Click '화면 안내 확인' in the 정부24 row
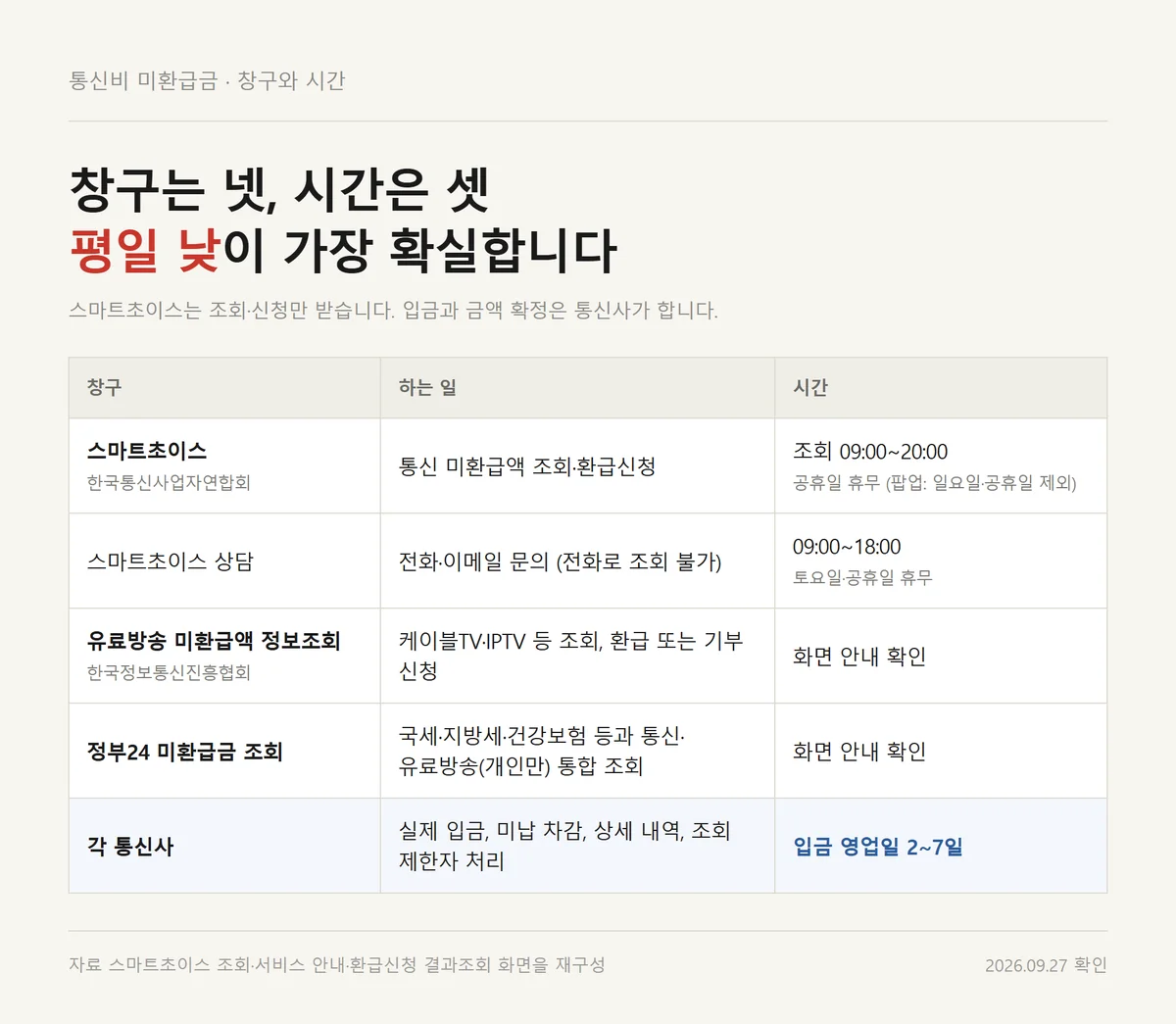The width and height of the screenshot is (1176, 1024). (x=859, y=752)
